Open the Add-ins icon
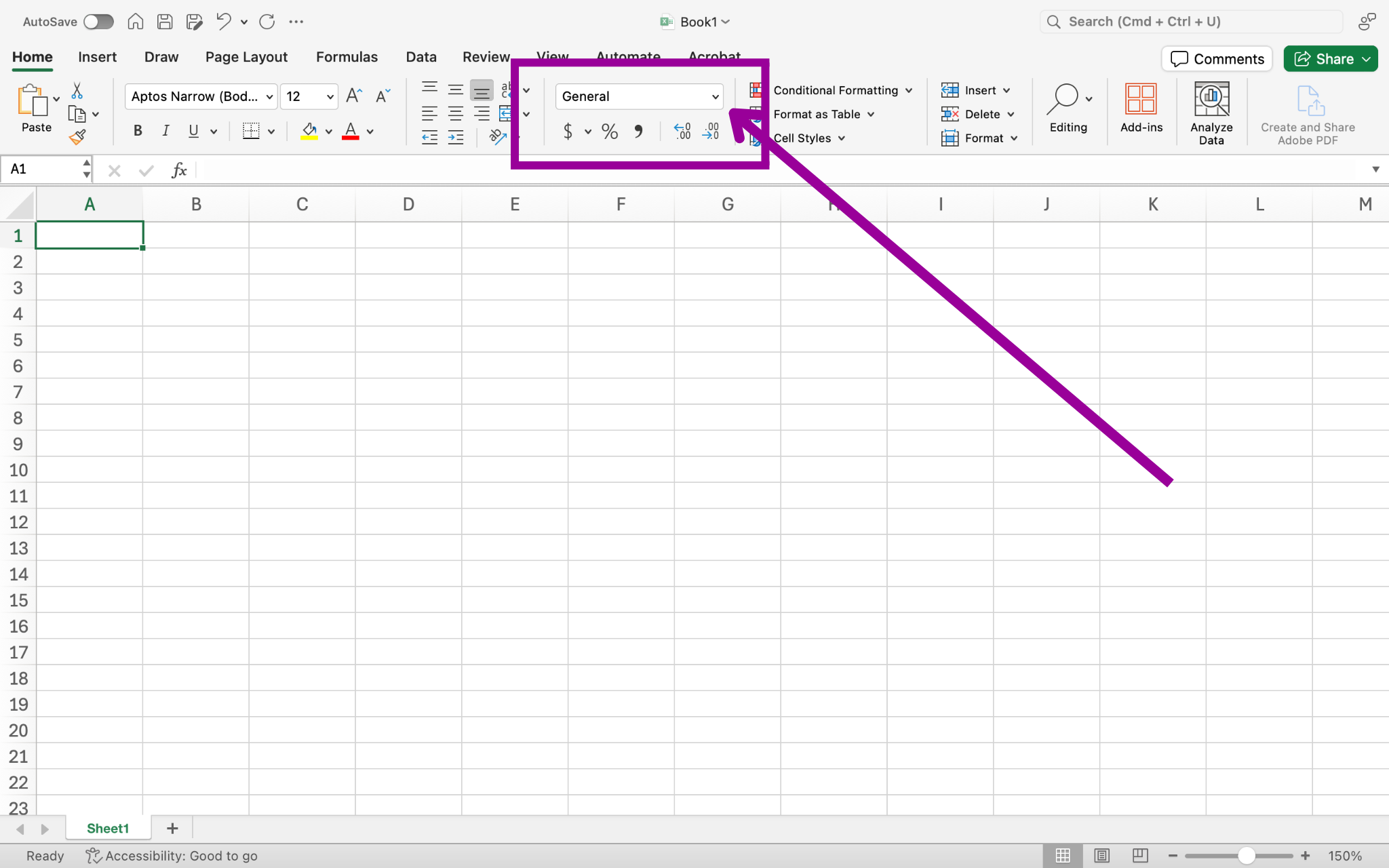This screenshot has width=1389, height=868. pyautogui.click(x=1141, y=108)
